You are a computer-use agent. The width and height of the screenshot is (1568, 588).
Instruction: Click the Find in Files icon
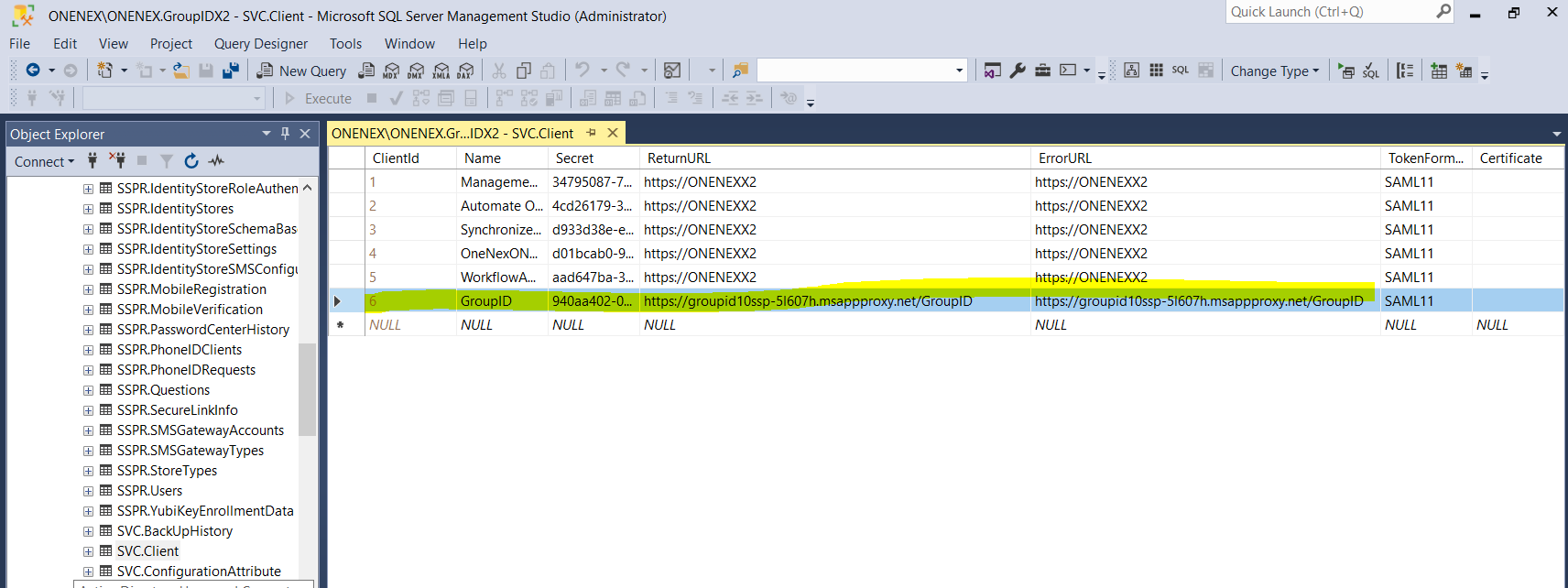[740, 71]
